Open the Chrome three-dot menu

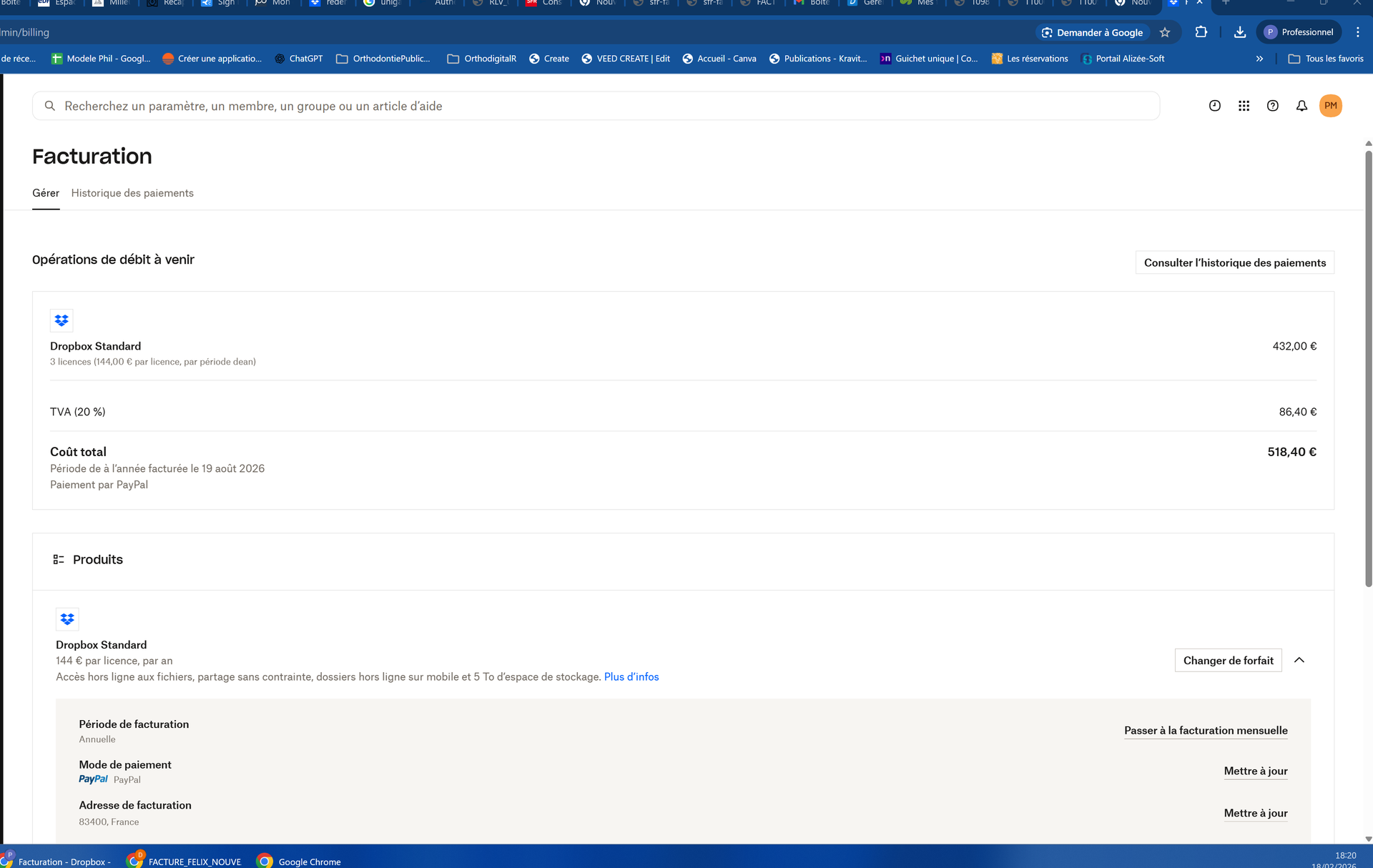point(1357,32)
